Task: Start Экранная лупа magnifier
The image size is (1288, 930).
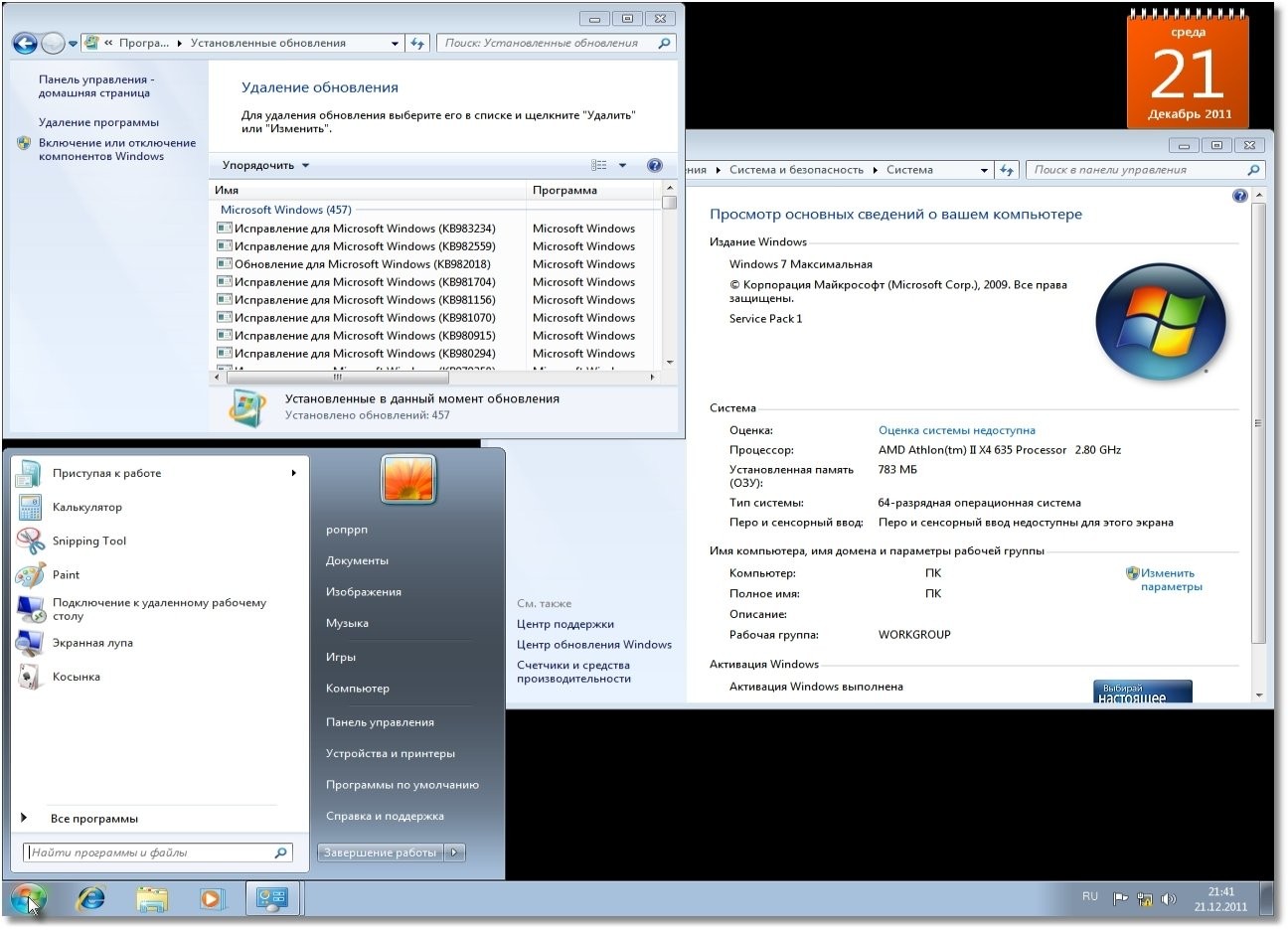Action: pyautogui.click(x=92, y=643)
